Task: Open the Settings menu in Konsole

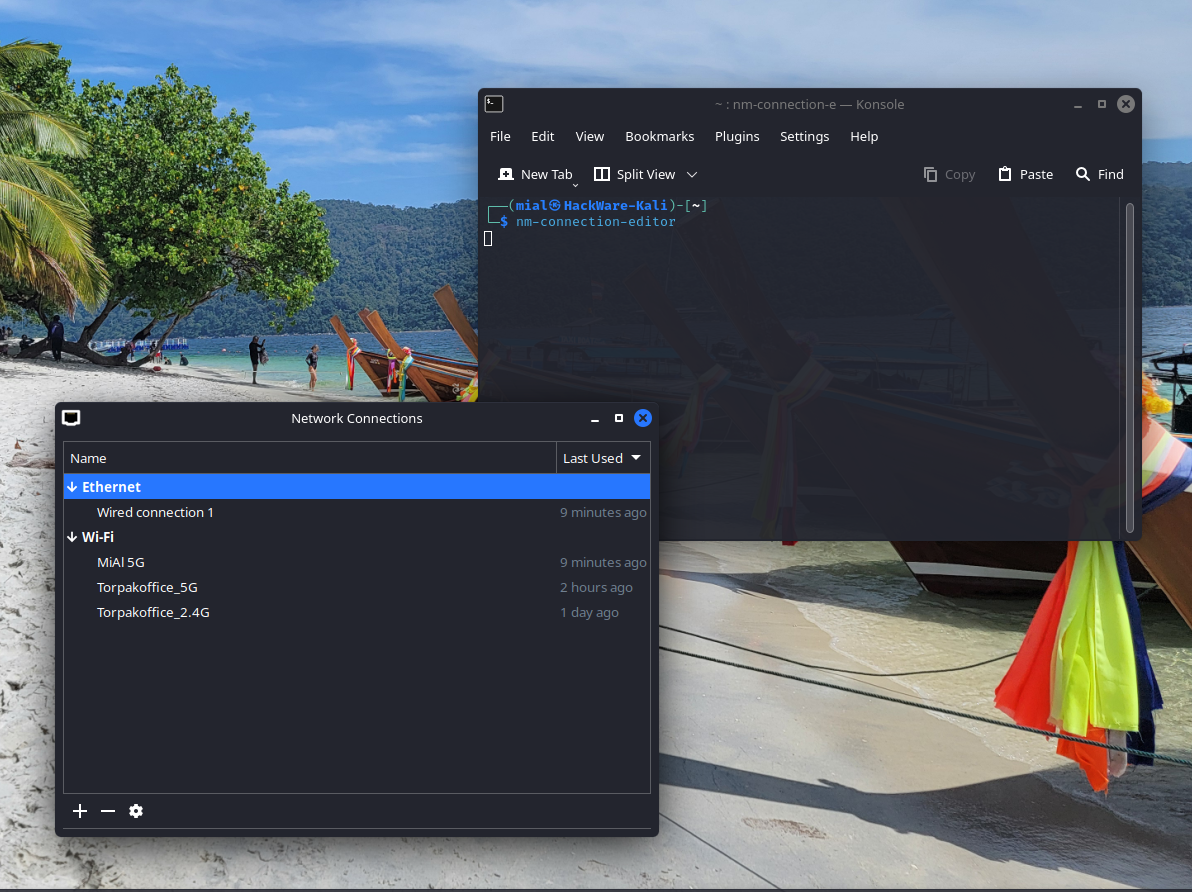Action: click(804, 136)
